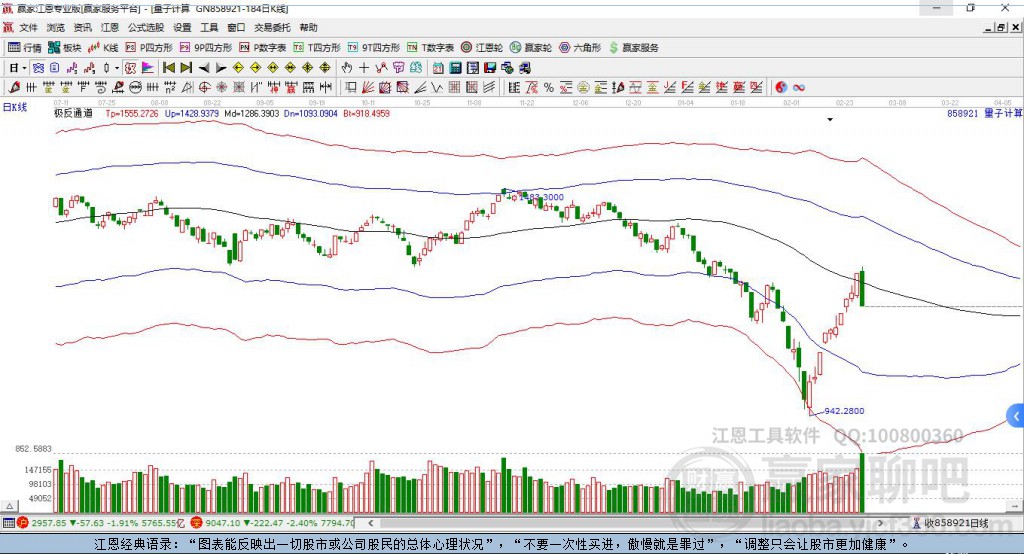Click the 板块 toolbar button
Viewport: 1024px width, 554px height.
65,48
